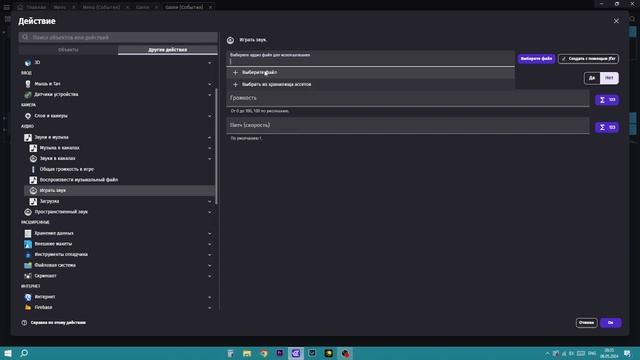Click the audio file input field
This screenshot has height=360, width=640.
pos(371,59)
